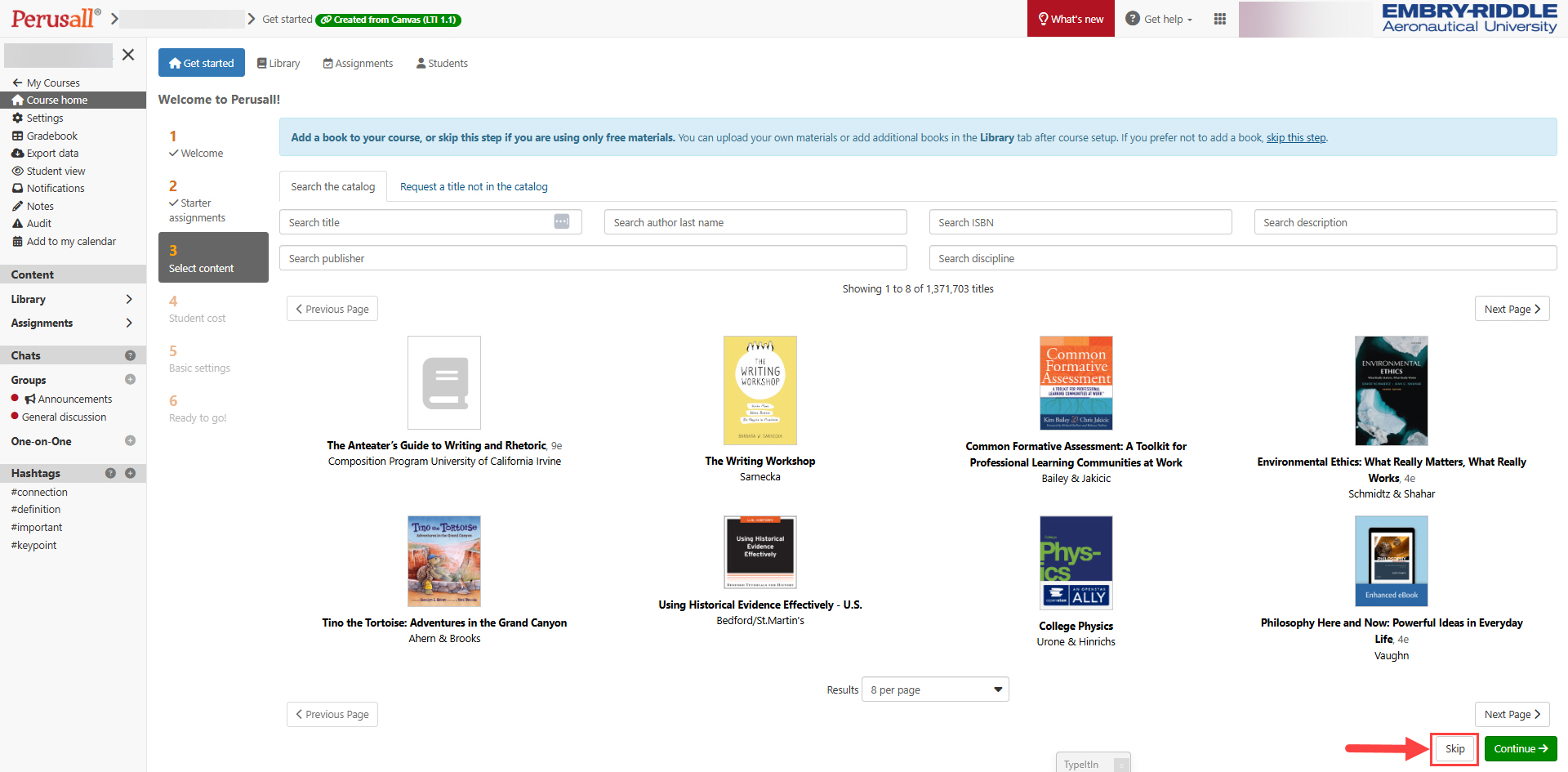
Task: Select Search the catalog tab
Action: pyautogui.click(x=332, y=186)
